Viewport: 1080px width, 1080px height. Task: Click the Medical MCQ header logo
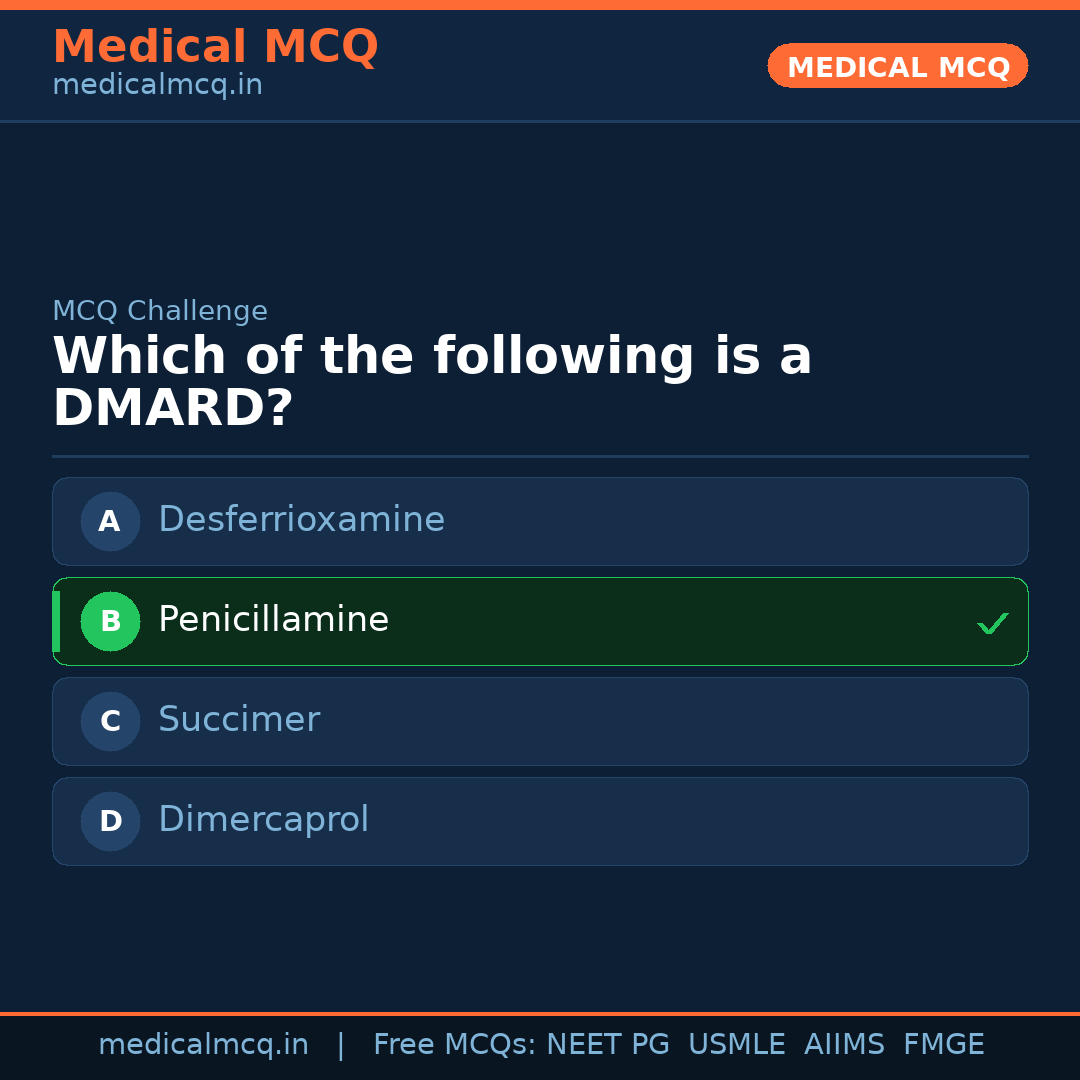coord(215,46)
